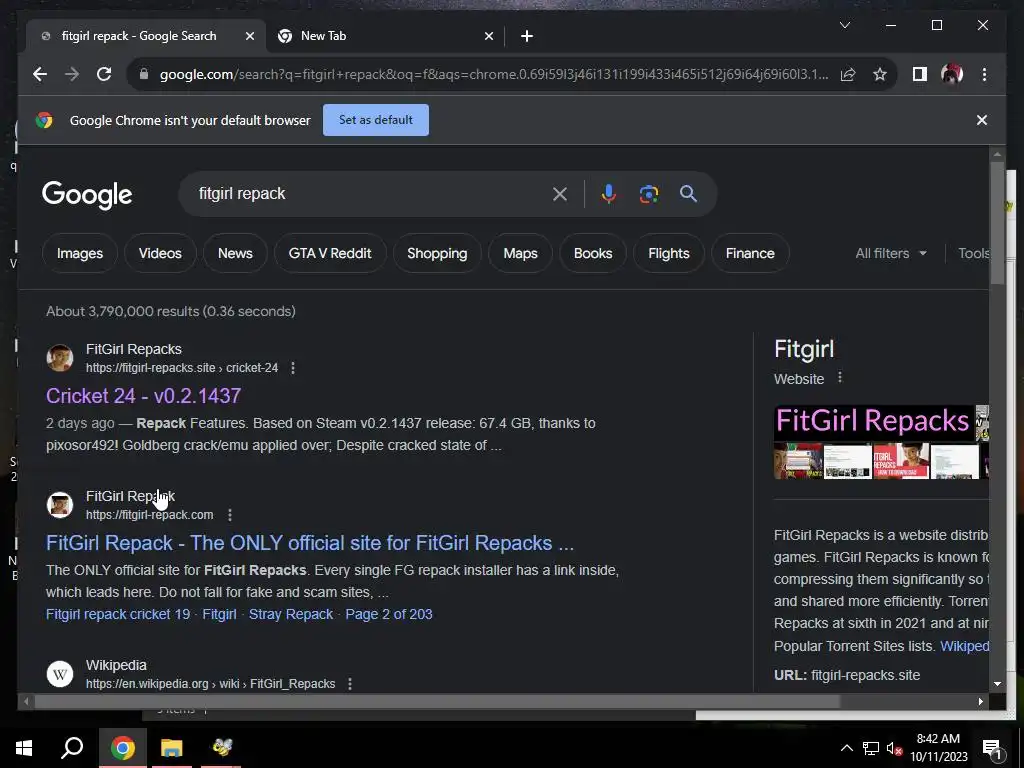Image resolution: width=1024 pixels, height=768 pixels.
Task: Expand the All filters dropdown
Action: coord(891,253)
